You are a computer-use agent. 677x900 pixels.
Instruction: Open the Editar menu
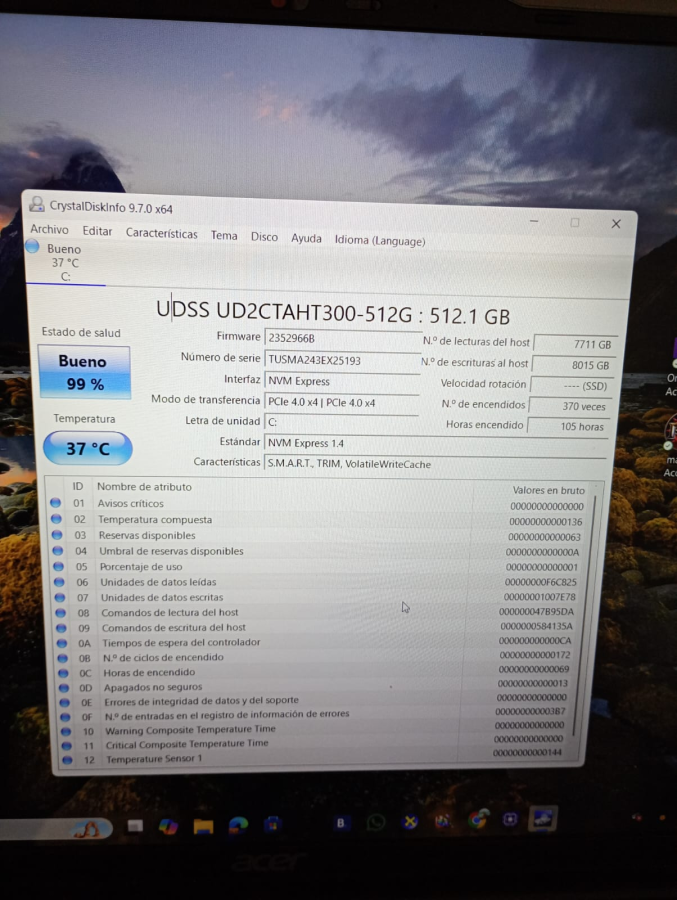click(97, 231)
